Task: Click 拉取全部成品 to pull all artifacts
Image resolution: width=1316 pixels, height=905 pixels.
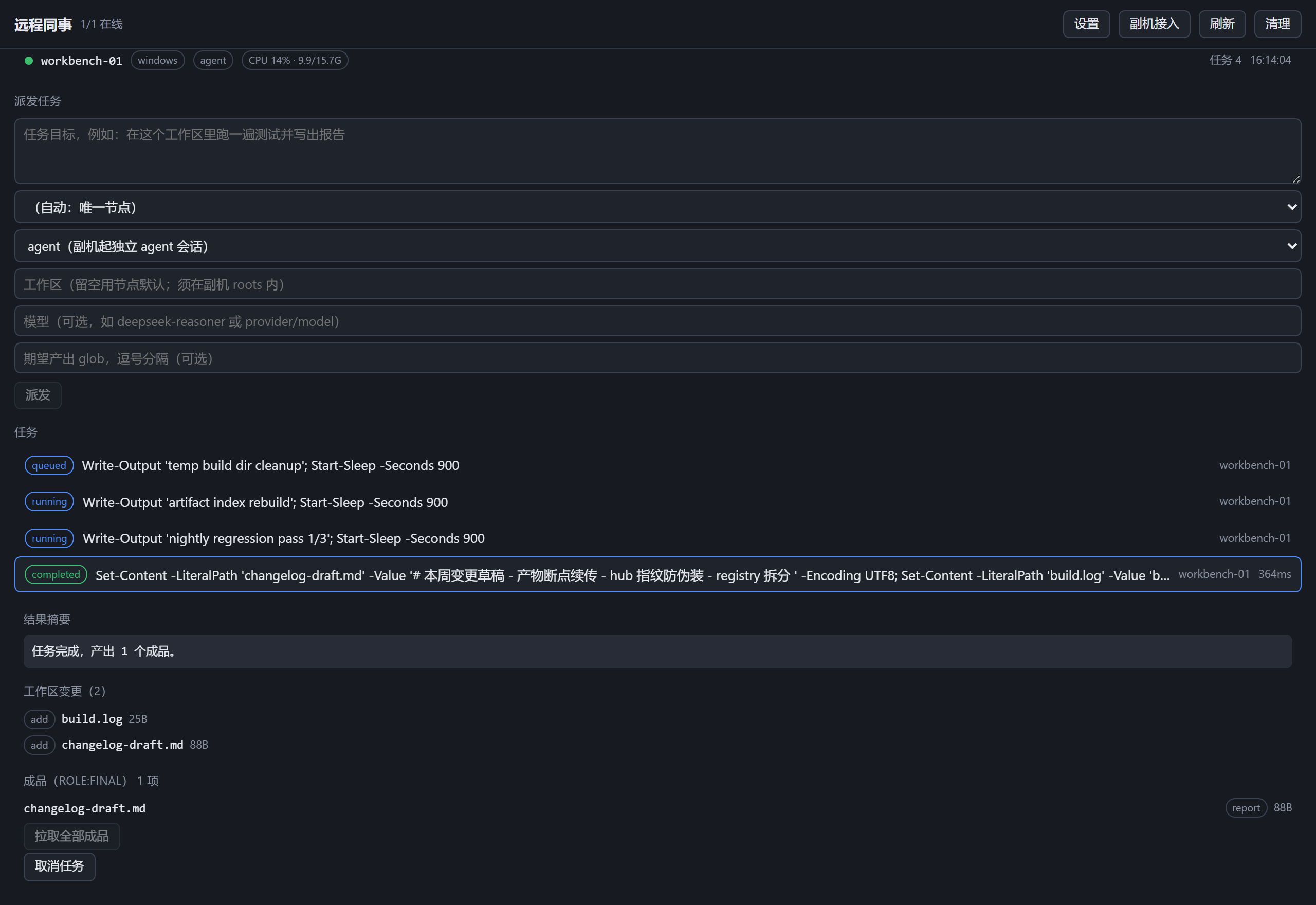Action: (x=72, y=837)
